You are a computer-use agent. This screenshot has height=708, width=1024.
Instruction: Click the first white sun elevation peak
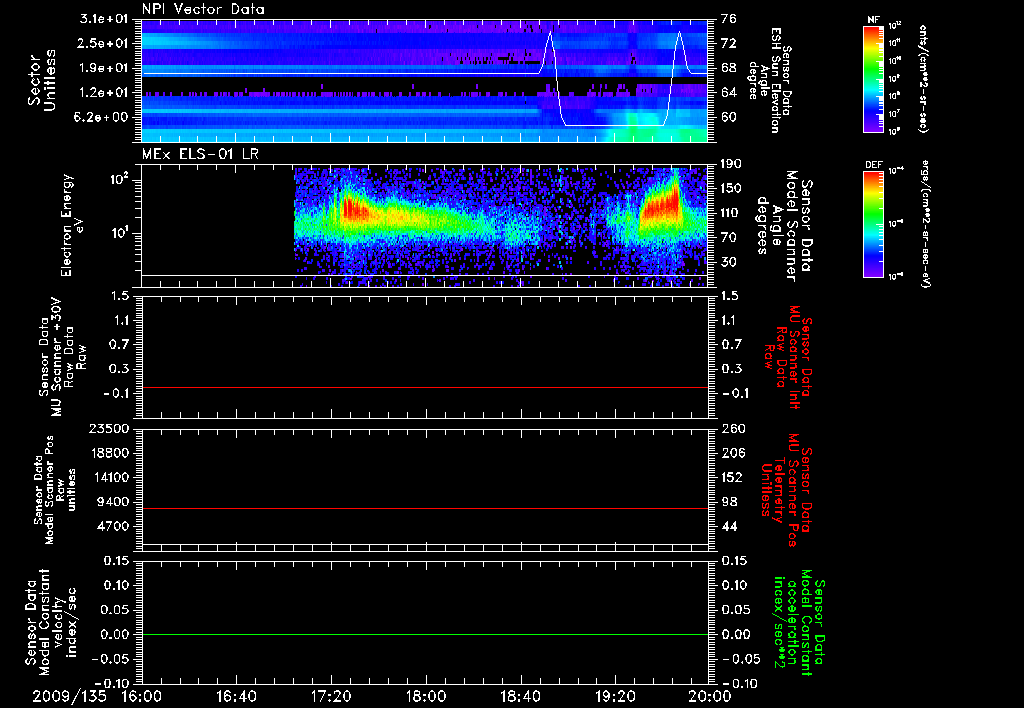551,33
